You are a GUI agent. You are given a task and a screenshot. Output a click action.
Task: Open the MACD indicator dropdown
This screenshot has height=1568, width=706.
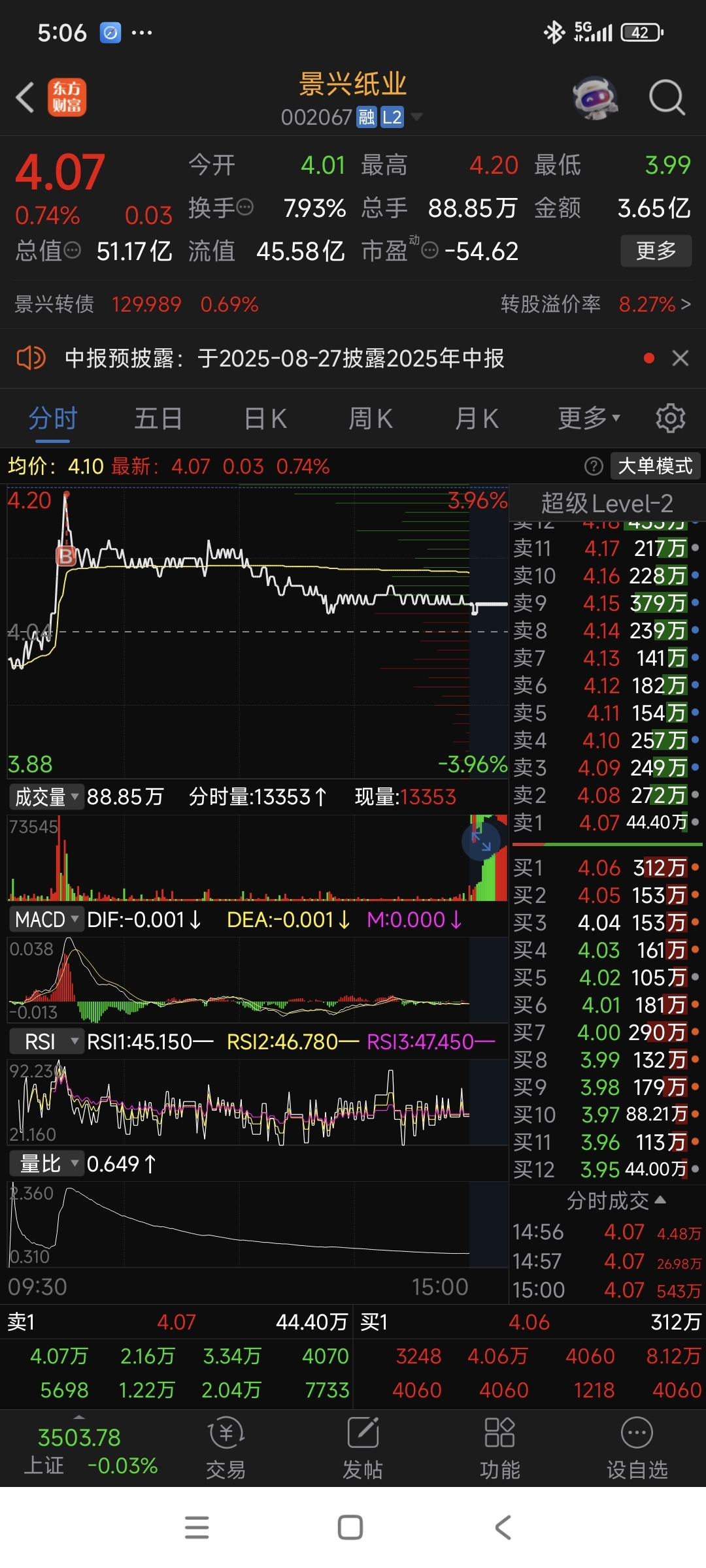tap(46, 920)
